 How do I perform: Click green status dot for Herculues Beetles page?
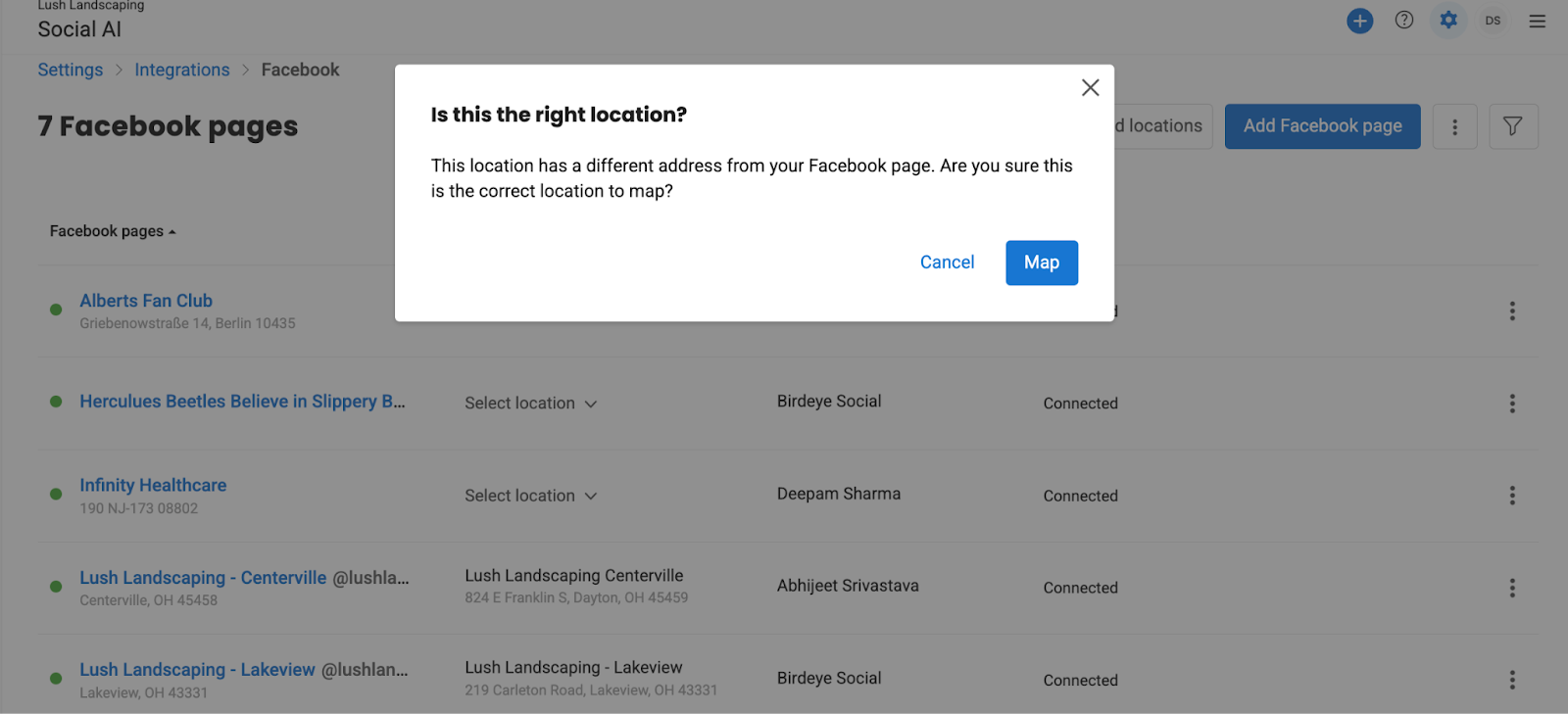coord(56,402)
